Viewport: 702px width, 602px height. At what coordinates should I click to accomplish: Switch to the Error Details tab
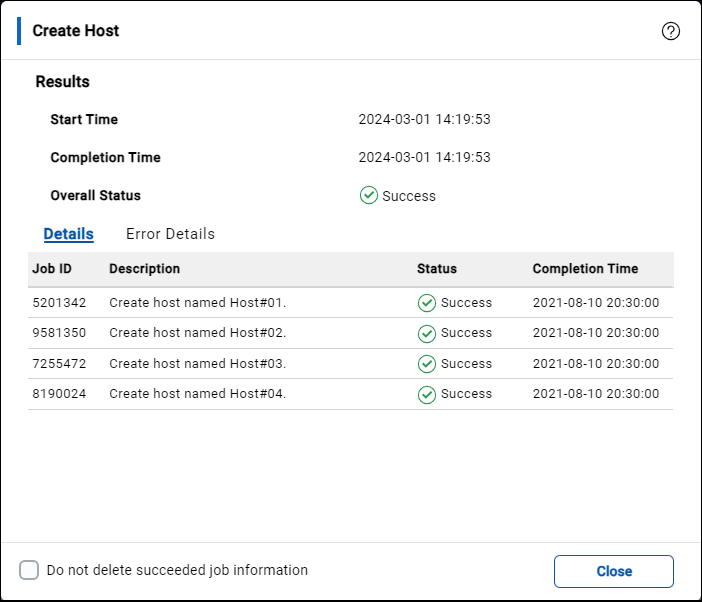(x=170, y=234)
